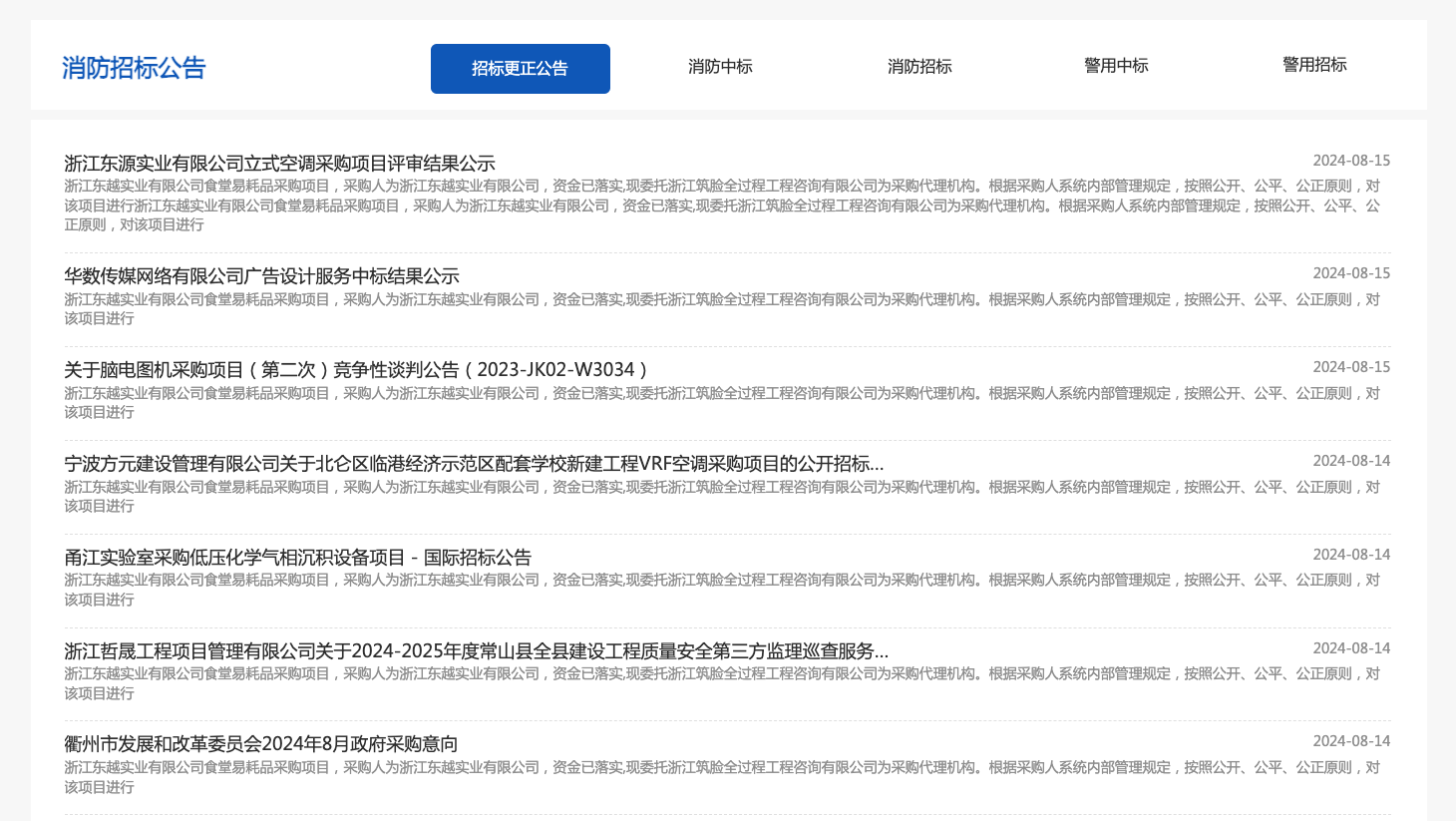Click the date beside 浙江哲晟工程项目管理 notice

tap(1351, 648)
